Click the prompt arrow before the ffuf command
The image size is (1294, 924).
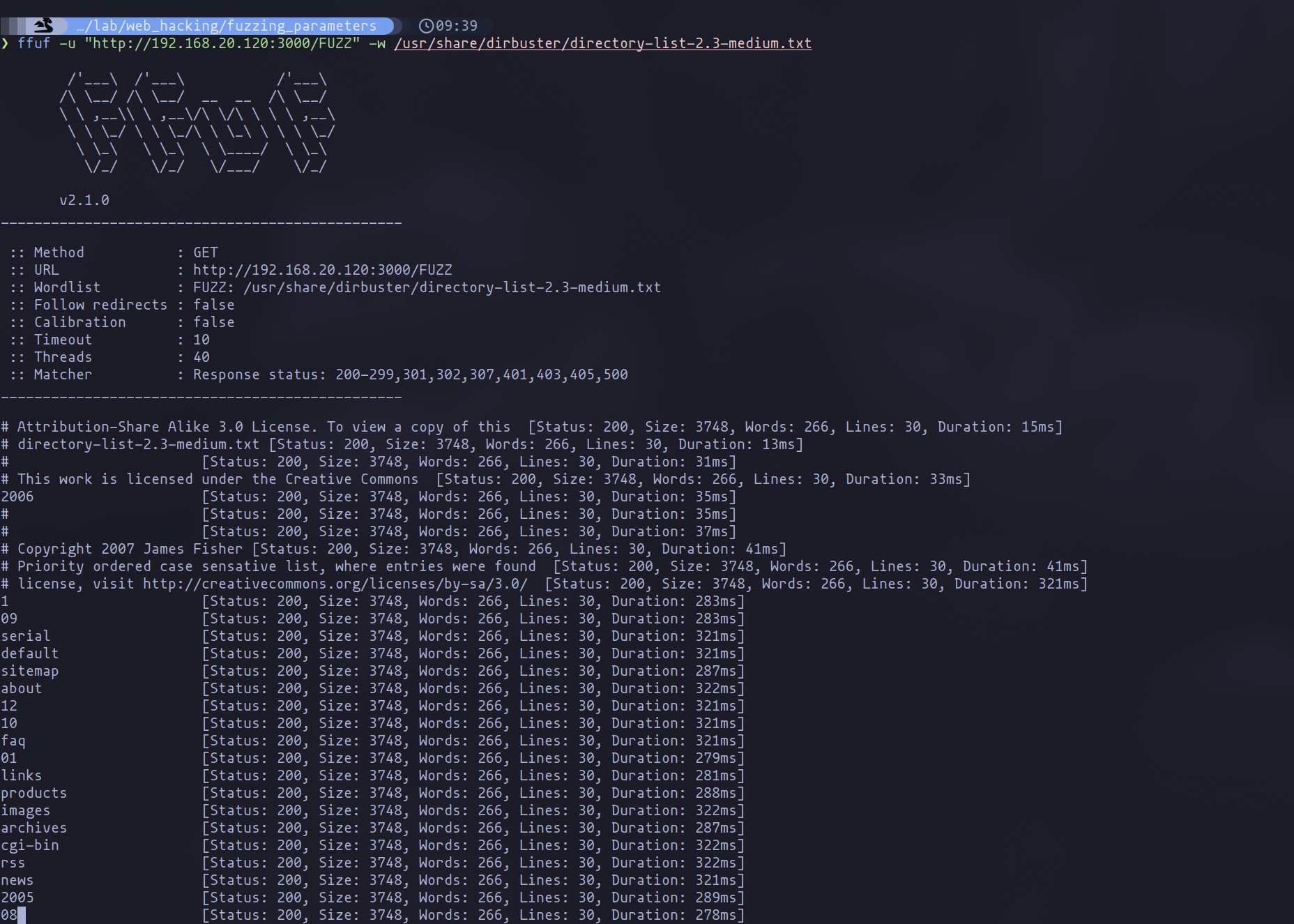coord(6,43)
